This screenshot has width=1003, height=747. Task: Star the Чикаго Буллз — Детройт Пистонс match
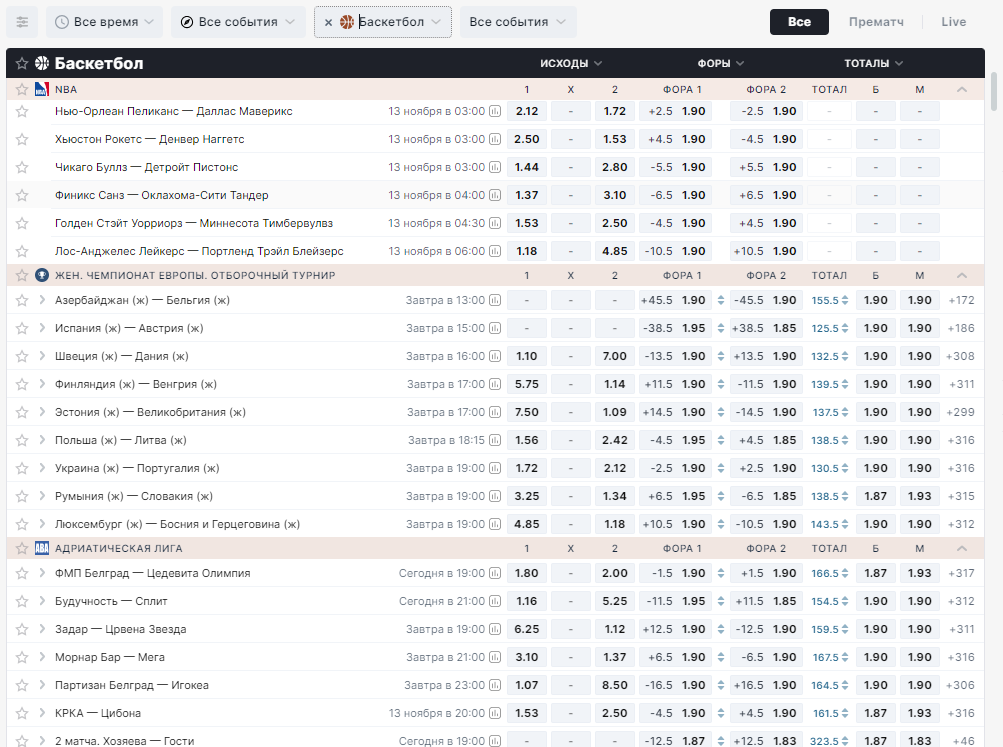coord(22,168)
